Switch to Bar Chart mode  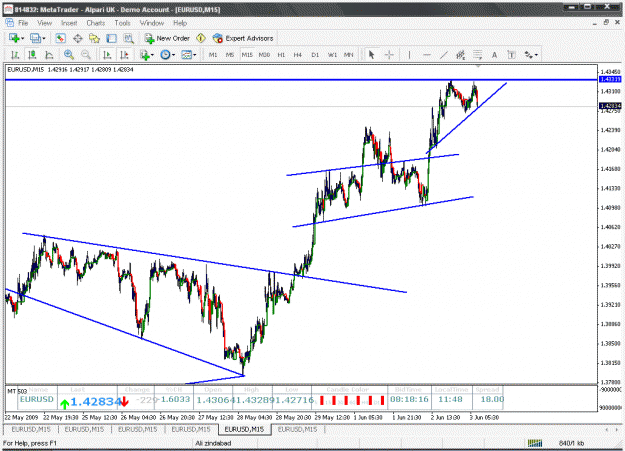15,55
